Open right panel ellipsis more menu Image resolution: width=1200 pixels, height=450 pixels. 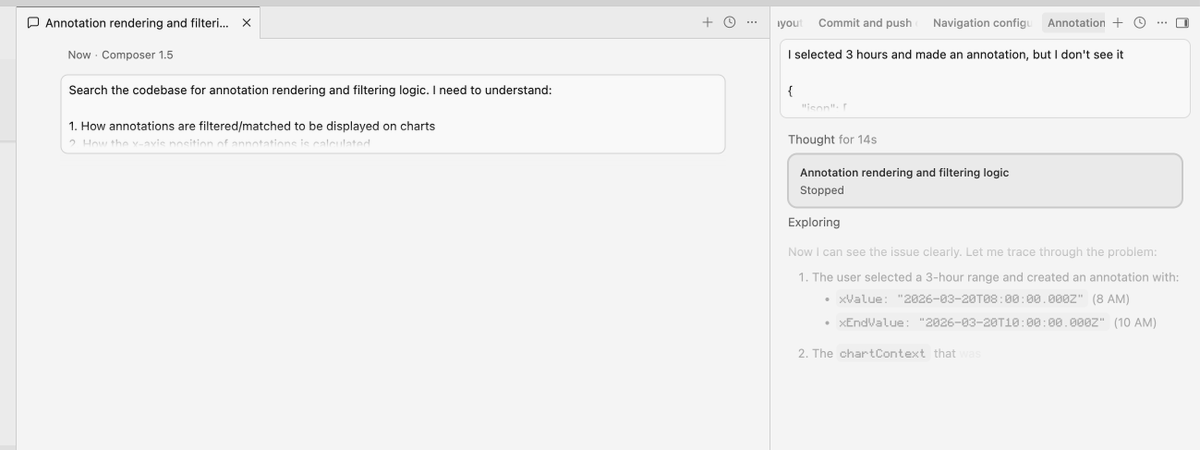pyautogui.click(x=1161, y=22)
